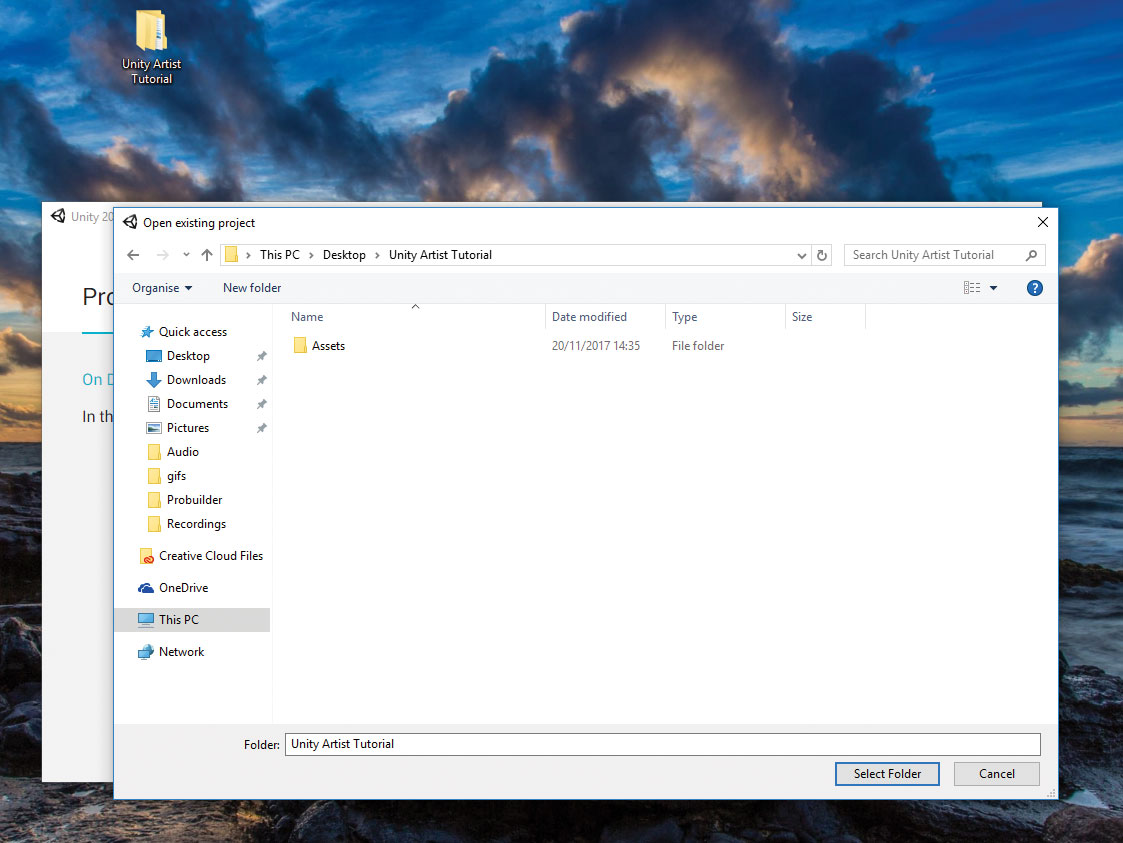Click the Folder name input field
The width and height of the screenshot is (1123, 843).
pyautogui.click(x=662, y=744)
